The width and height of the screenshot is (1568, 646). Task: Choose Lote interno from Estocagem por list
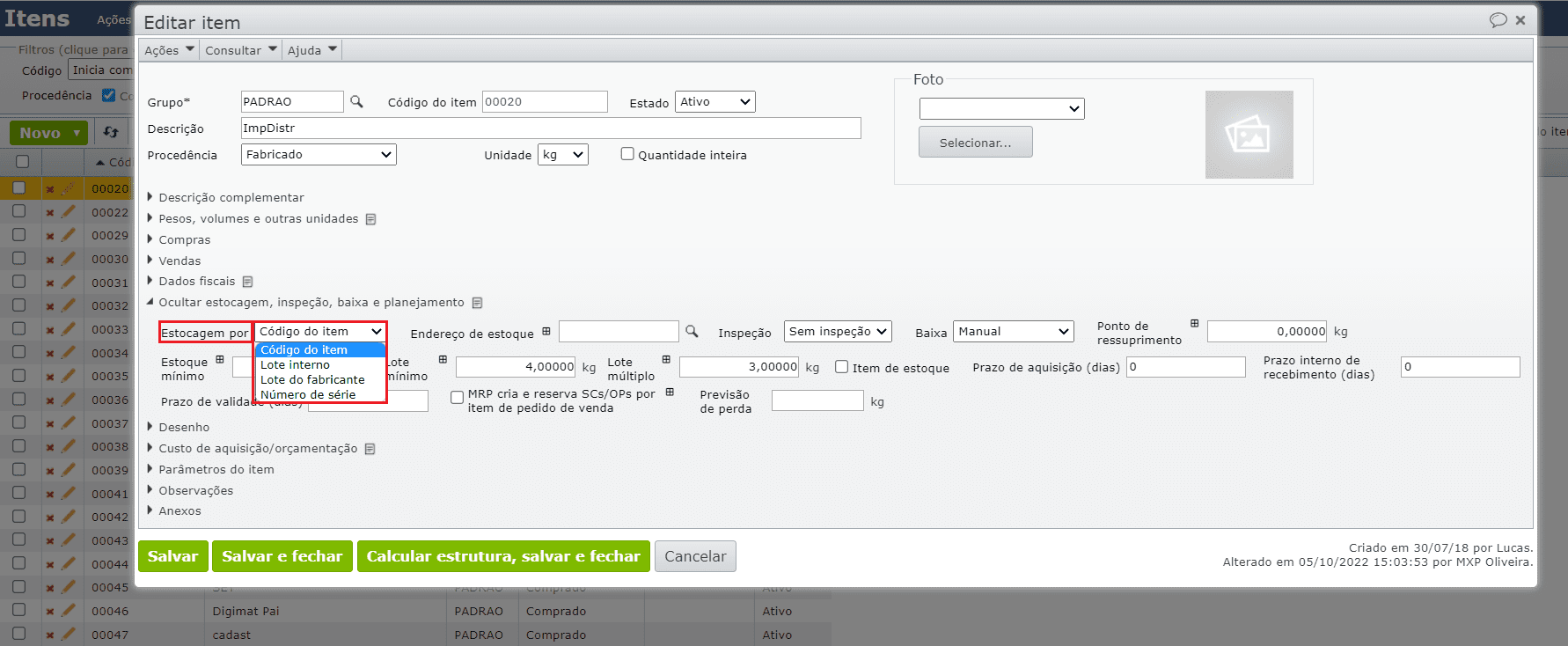pos(320,365)
